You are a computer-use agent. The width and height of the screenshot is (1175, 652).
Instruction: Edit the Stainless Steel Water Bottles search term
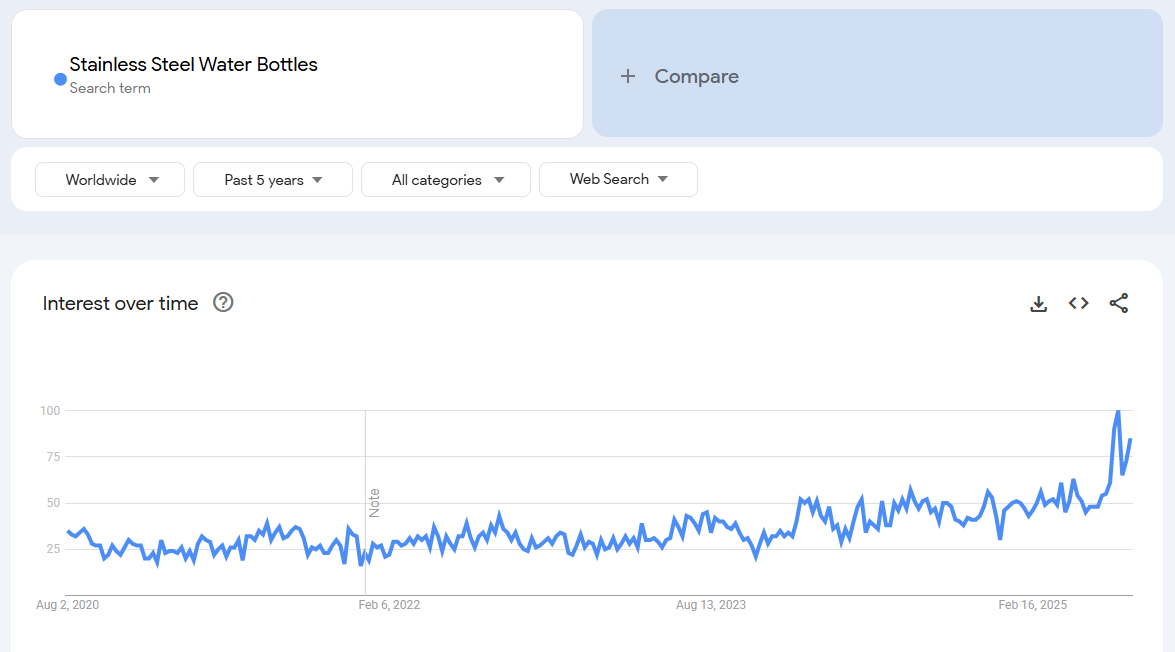coord(193,65)
